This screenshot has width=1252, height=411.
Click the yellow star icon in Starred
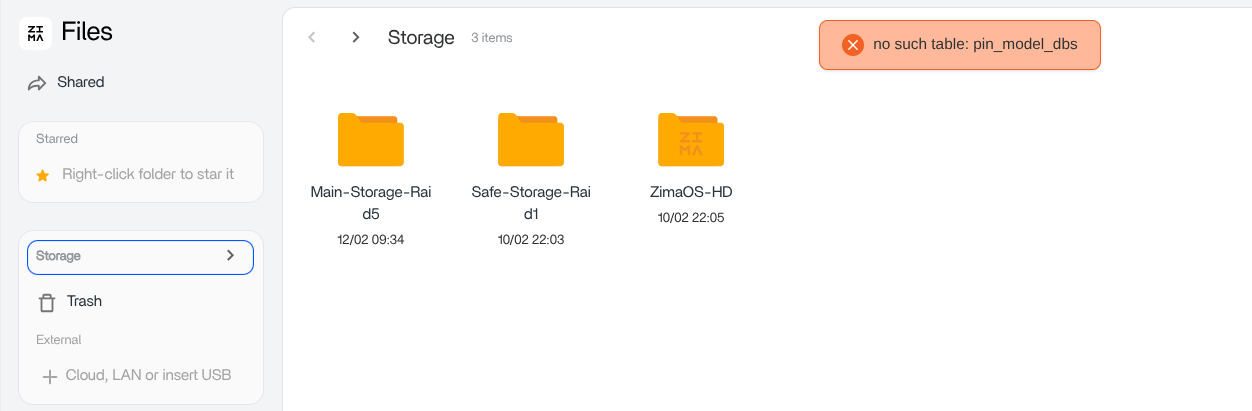click(42, 175)
